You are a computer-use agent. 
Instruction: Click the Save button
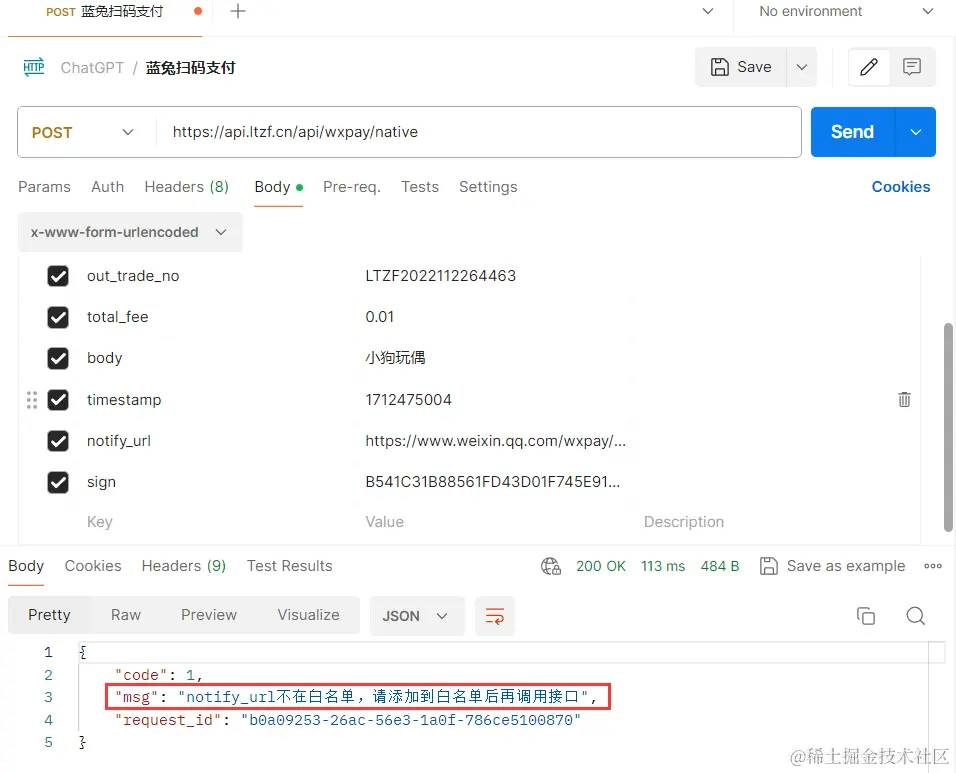coord(741,67)
